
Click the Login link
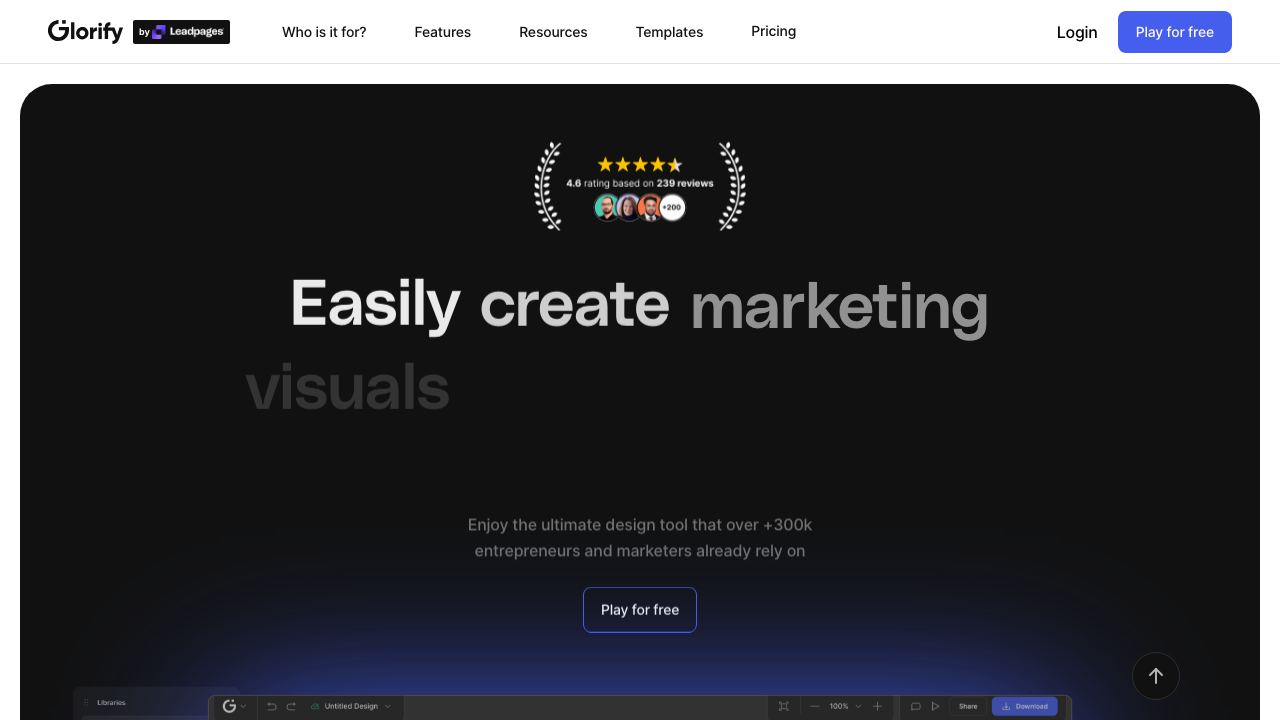1077,32
